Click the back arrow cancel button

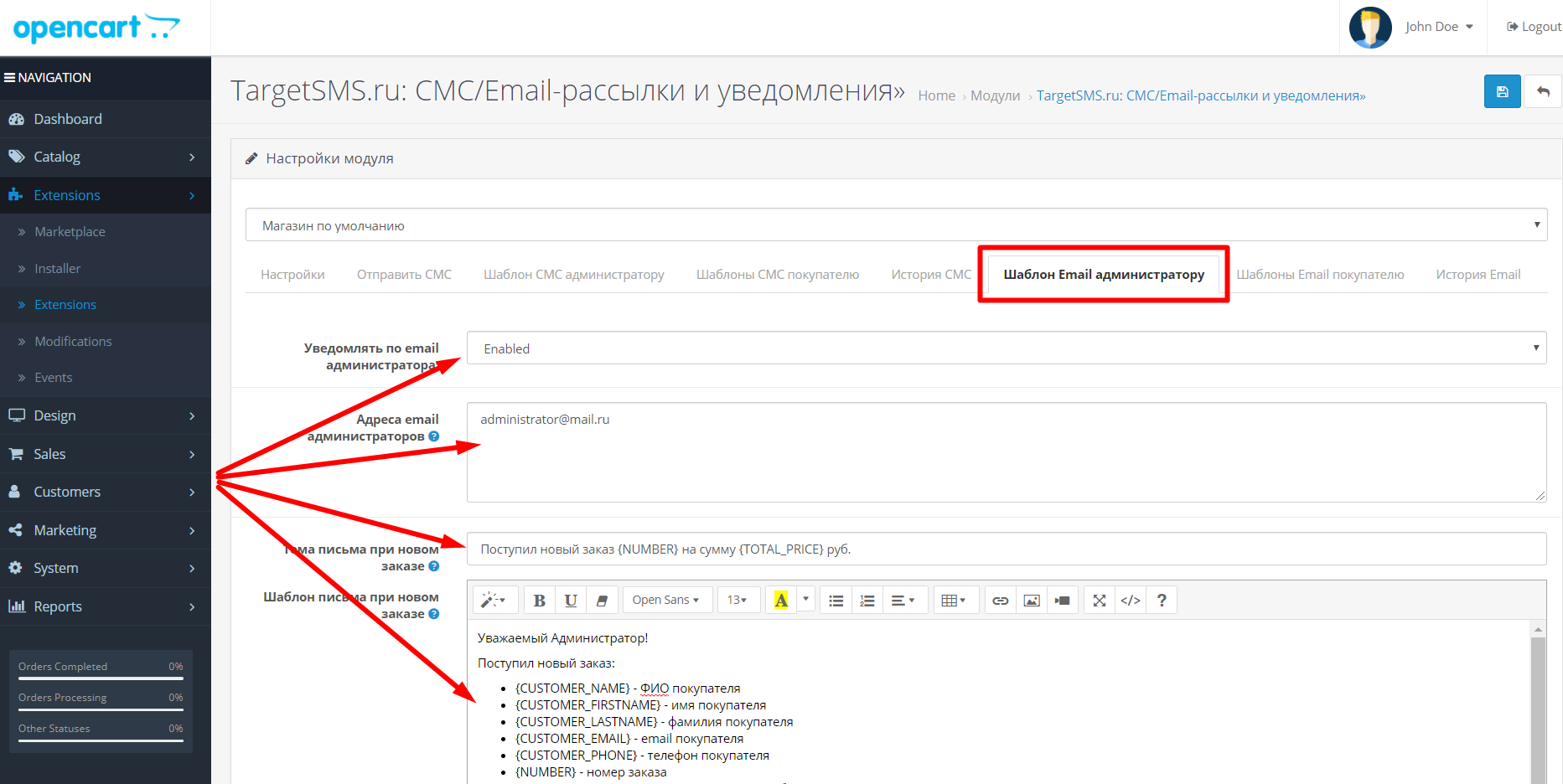point(1543,91)
